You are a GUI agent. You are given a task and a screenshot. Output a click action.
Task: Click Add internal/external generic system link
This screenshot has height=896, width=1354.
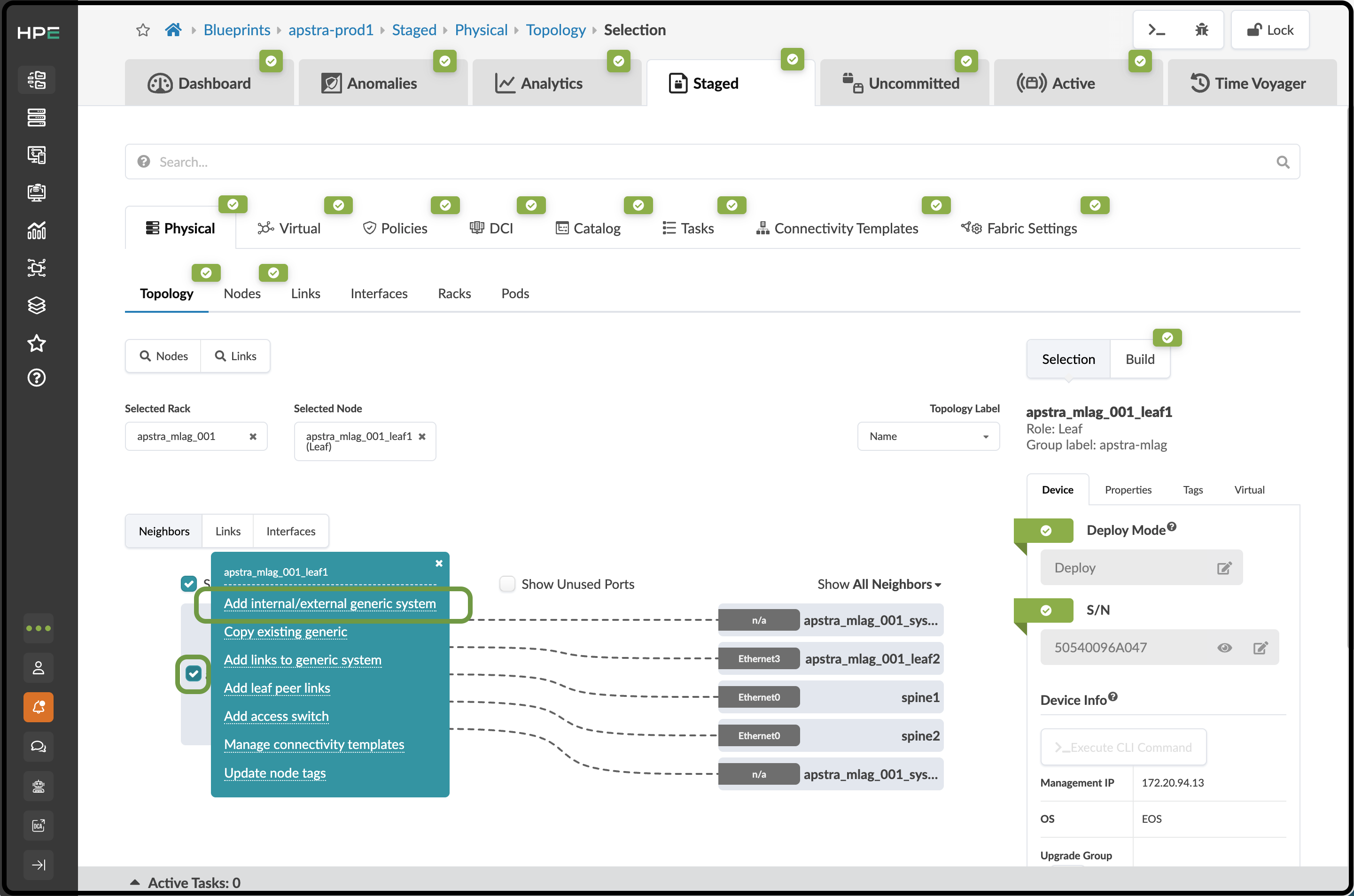[x=330, y=603]
